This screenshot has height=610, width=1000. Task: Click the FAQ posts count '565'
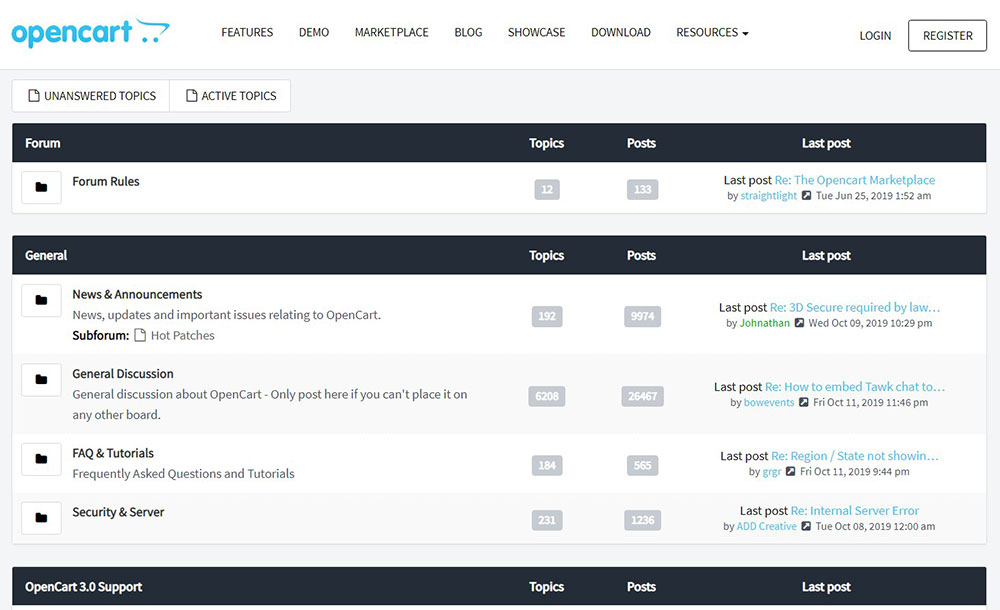pos(642,466)
